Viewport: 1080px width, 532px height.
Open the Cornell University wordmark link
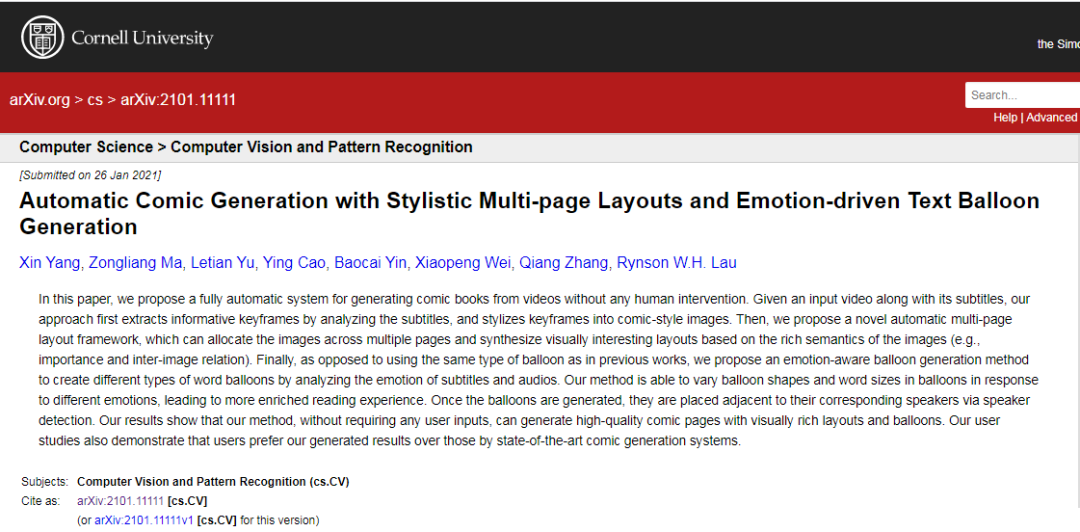142,38
